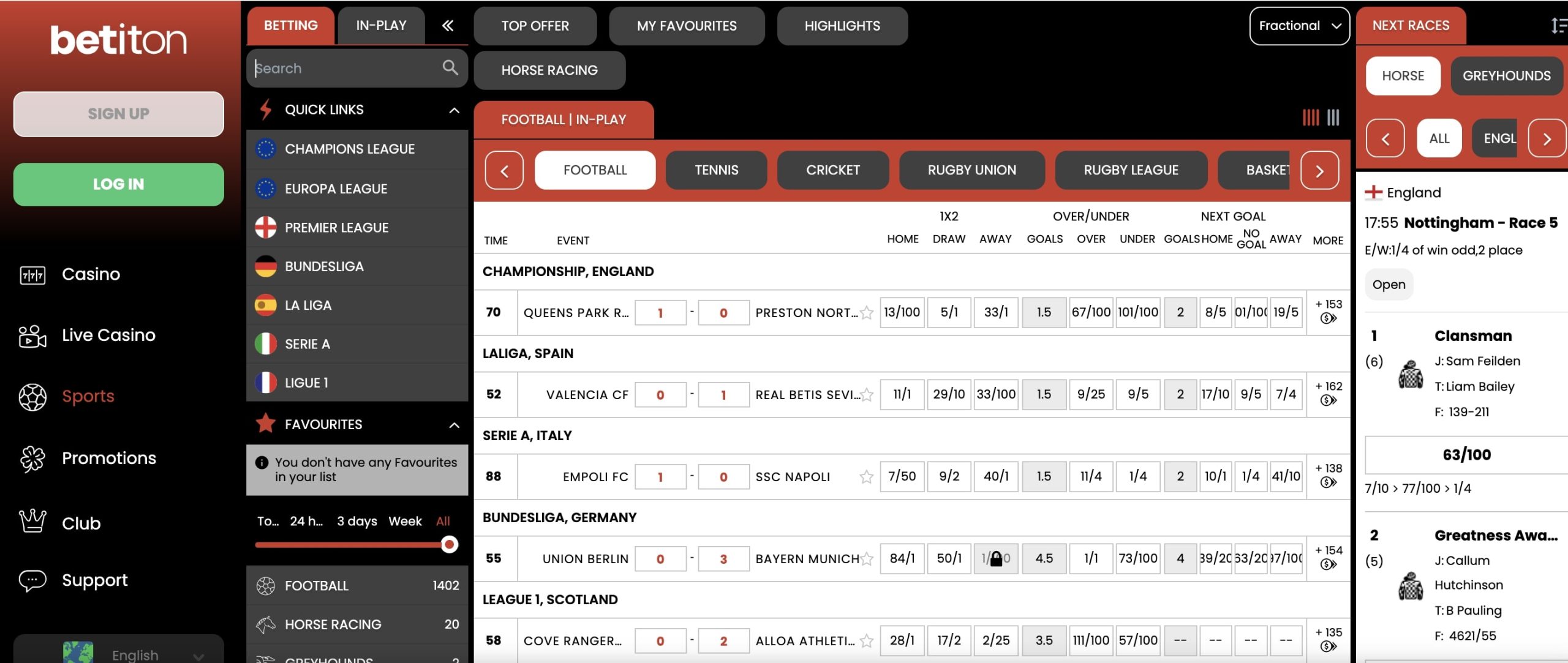Show next race countries arrow
1568x663 pixels.
coord(1547,138)
